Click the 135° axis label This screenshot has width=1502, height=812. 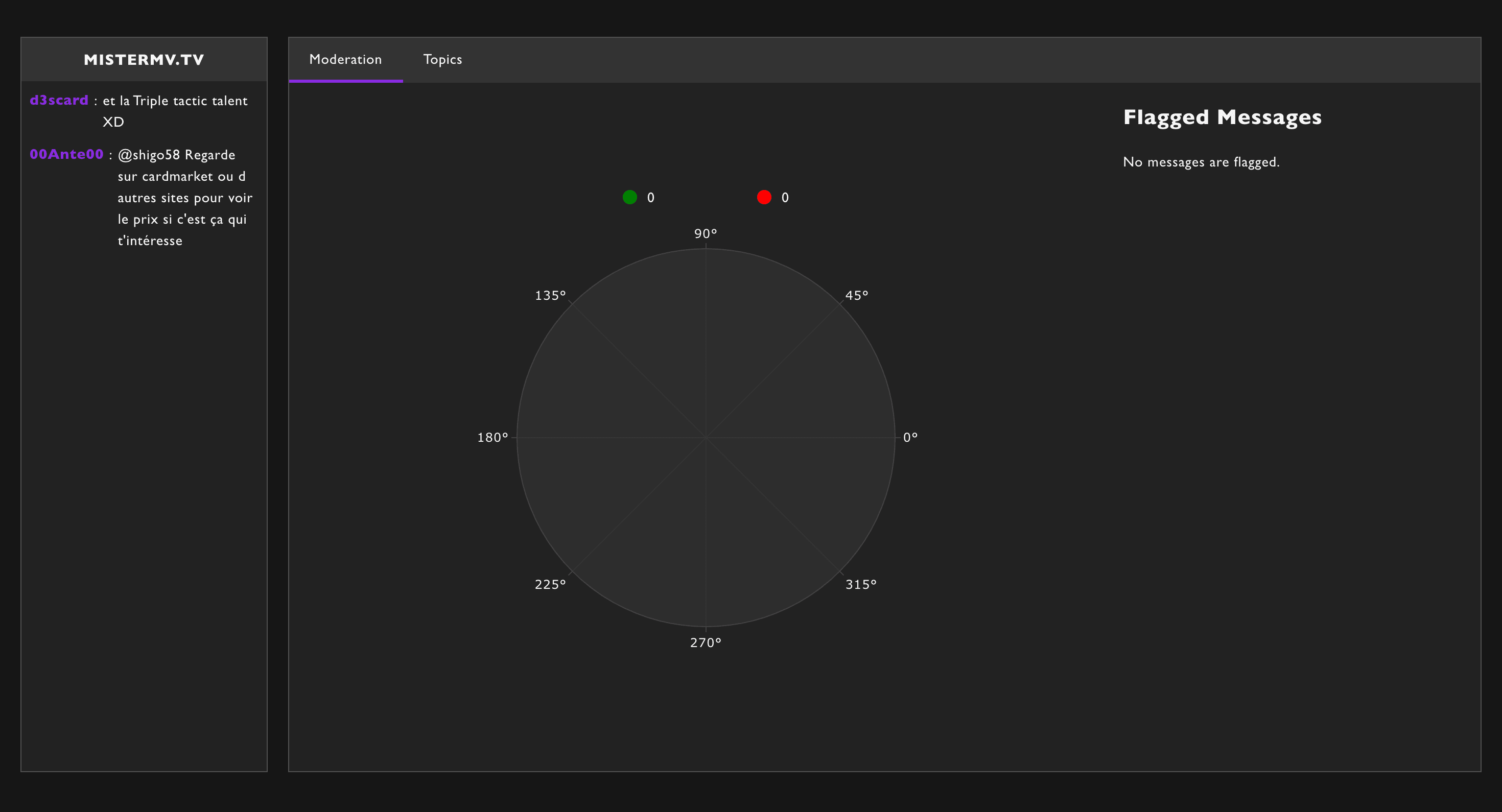click(x=550, y=296)
